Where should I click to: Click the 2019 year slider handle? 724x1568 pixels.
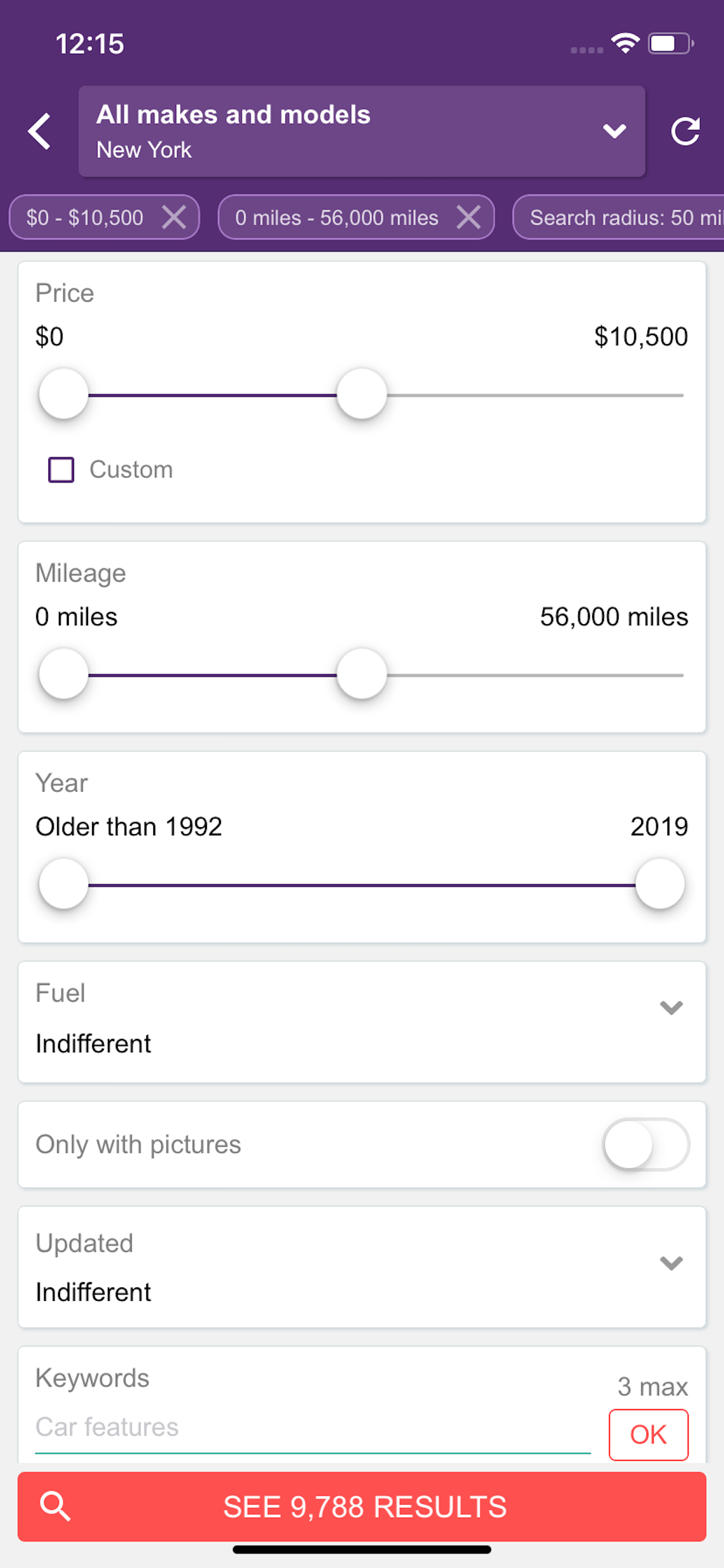659,884
